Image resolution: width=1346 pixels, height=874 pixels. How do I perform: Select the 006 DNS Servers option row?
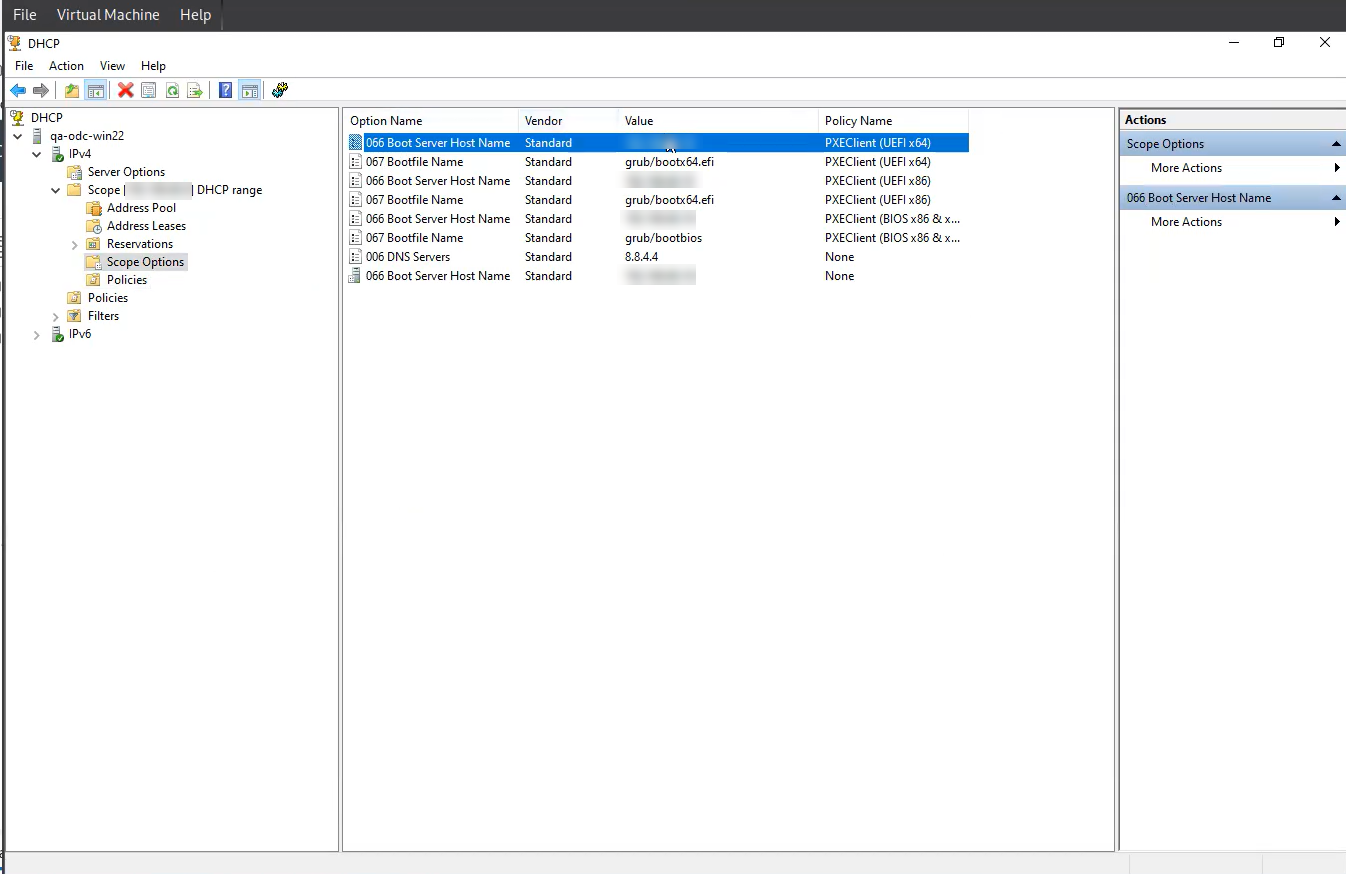click(430, 256)
